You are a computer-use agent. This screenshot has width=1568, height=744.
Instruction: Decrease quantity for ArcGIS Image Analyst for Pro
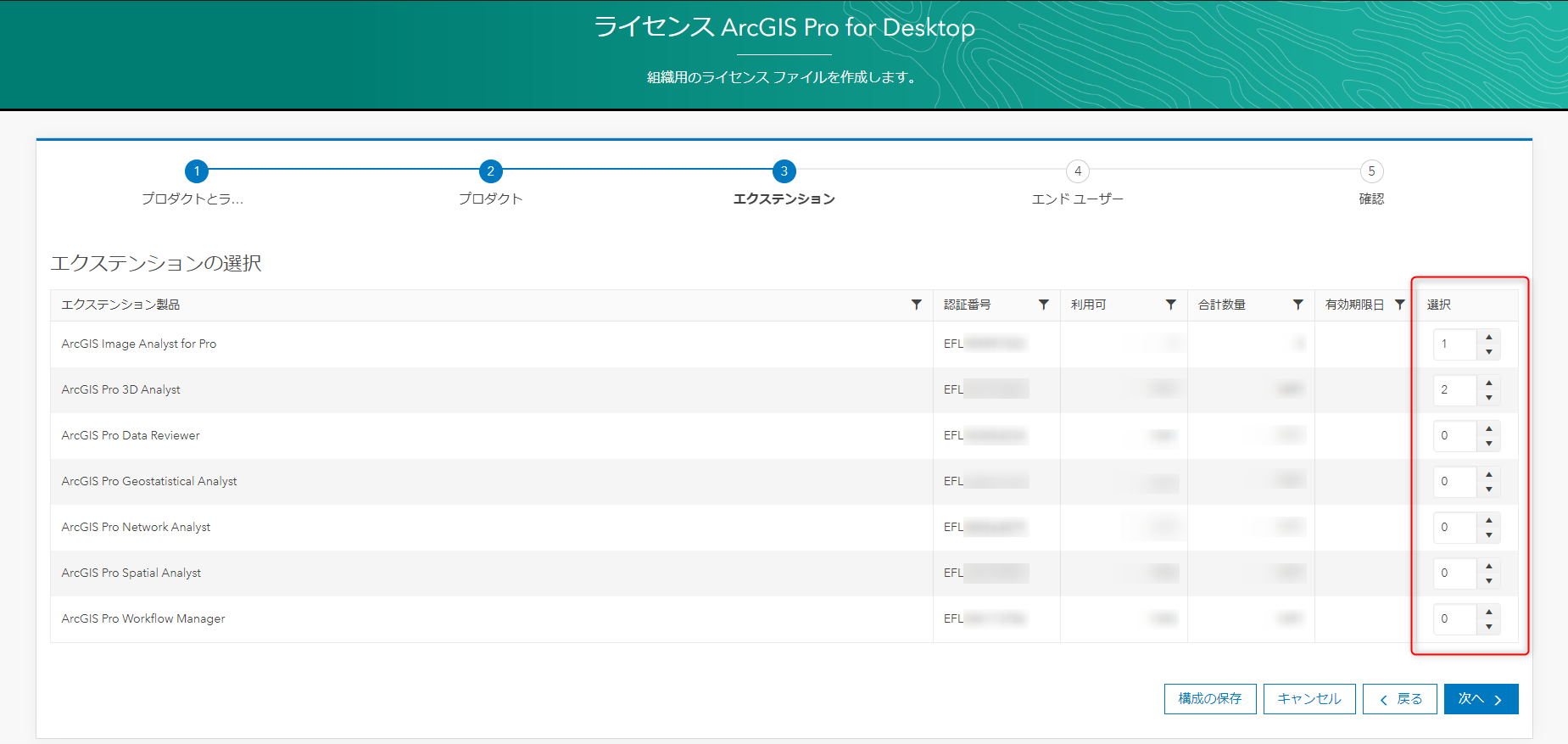(x=1488, y=351)
